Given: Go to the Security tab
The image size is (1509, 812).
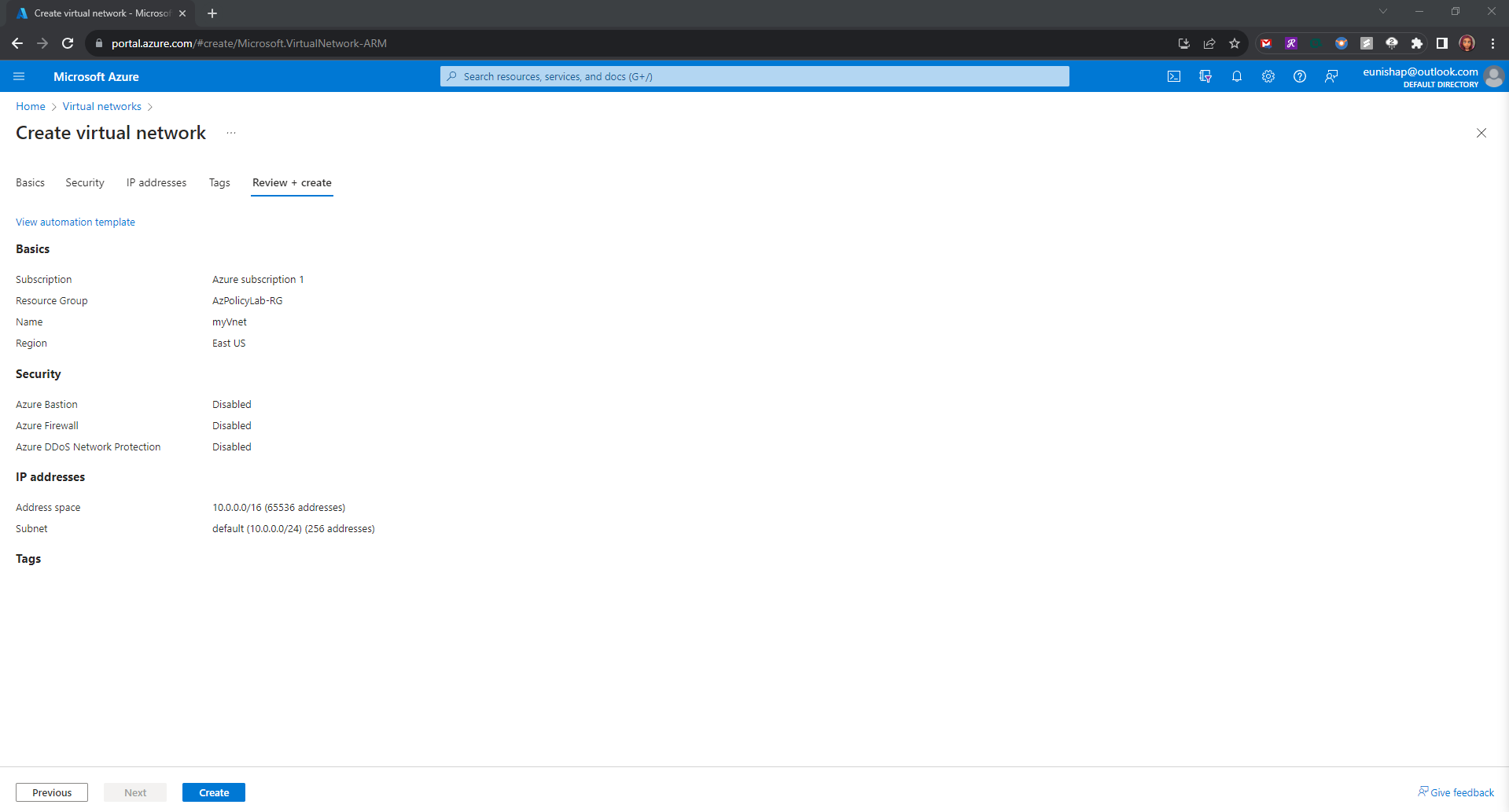Looking at the screenshot, I should (85, 182).
